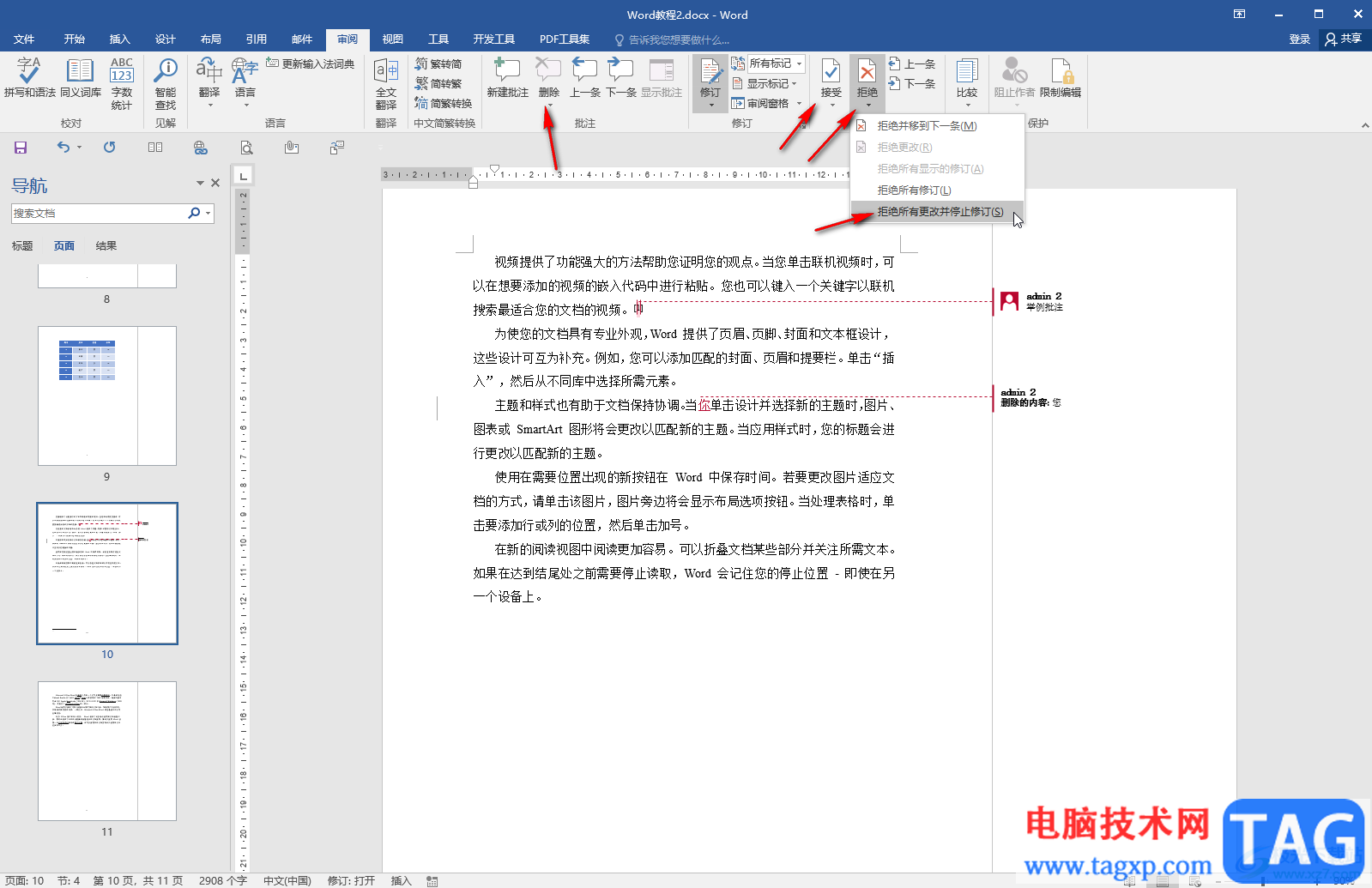Screen dimensions: 1372x888
Task: Save the document from the quick access toolbar
Action: (21, 148)
